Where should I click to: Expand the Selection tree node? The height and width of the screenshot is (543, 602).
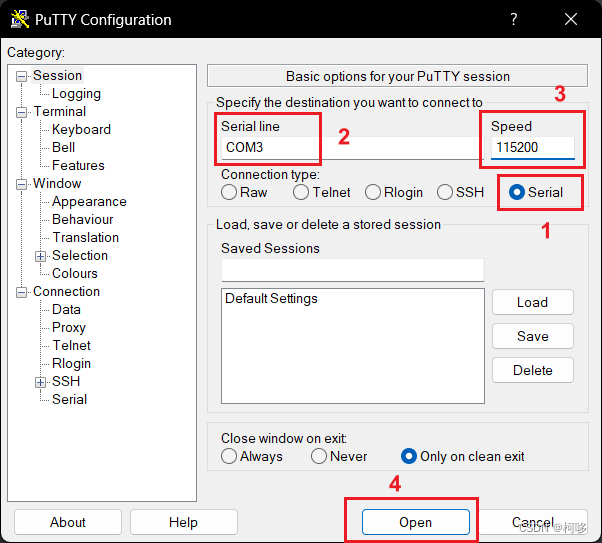click(x=40, y=256)
